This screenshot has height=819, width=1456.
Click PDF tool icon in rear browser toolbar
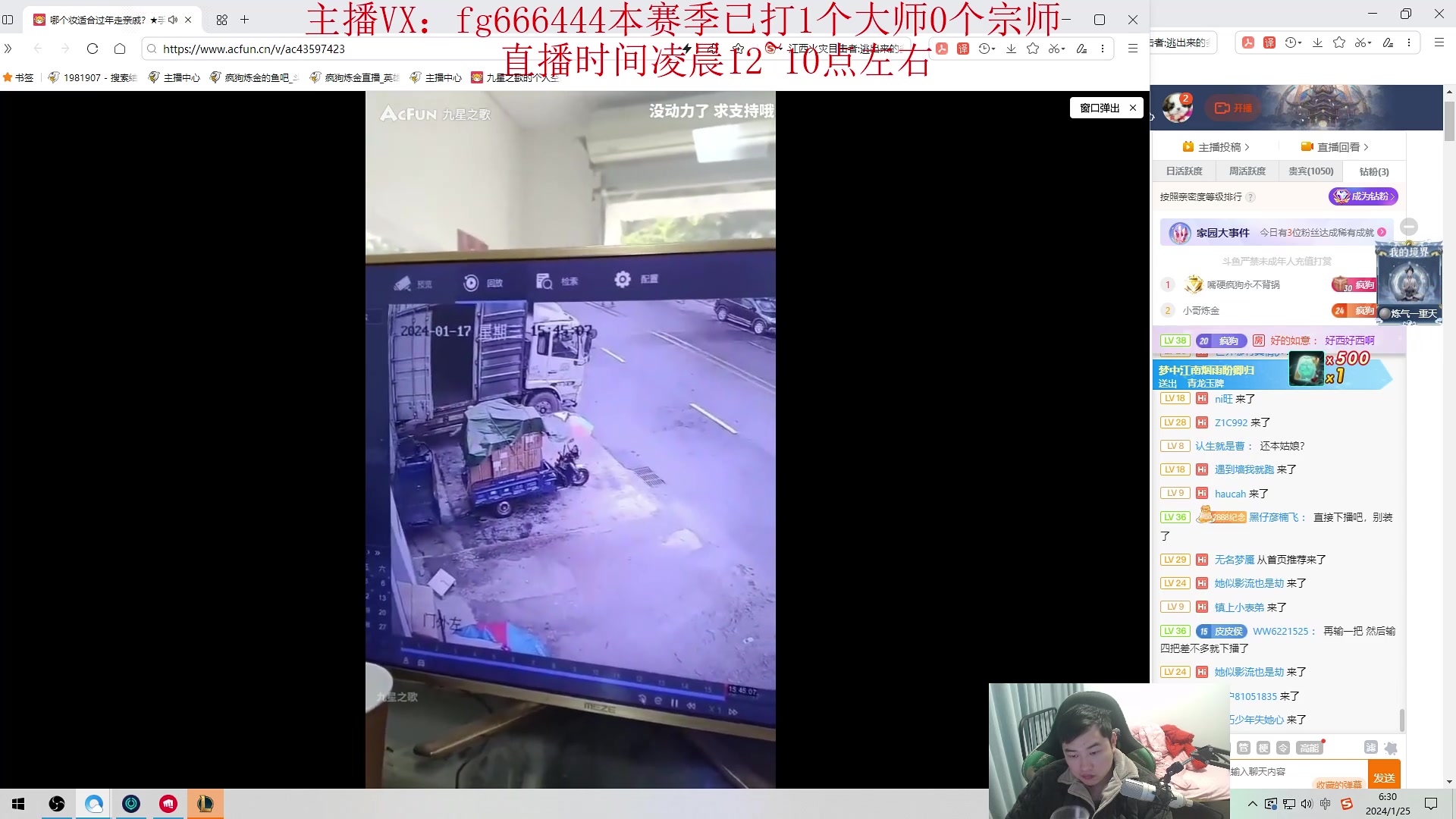[x=1248, y=42]
